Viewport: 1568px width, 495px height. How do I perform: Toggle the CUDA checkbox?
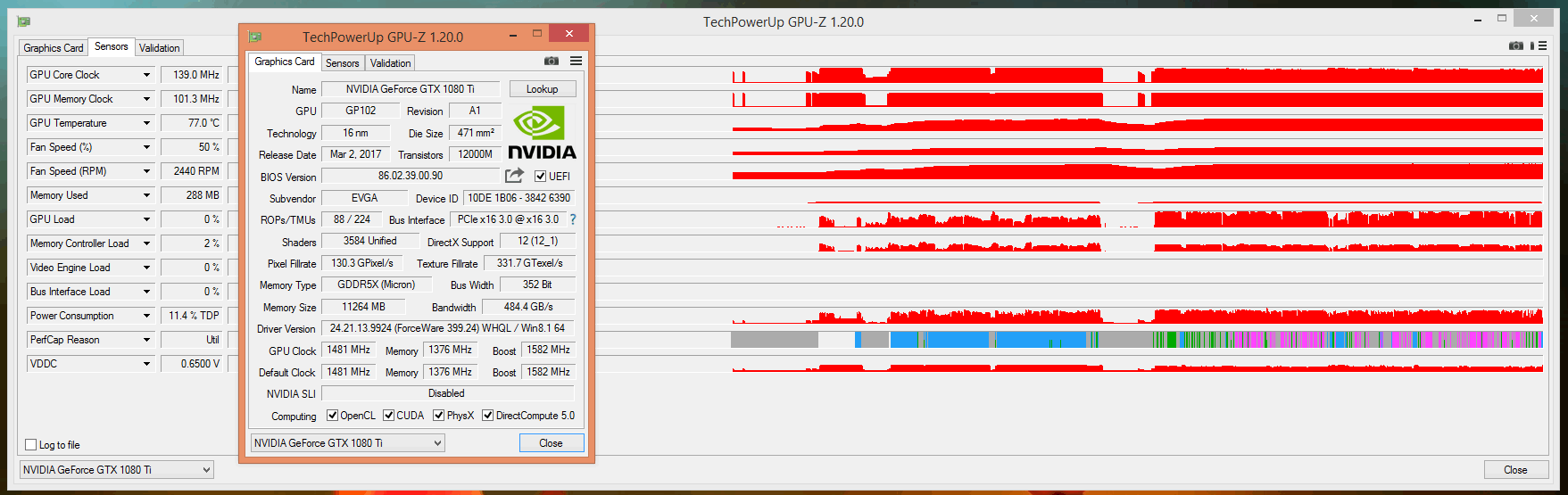[x=388, y=416]
